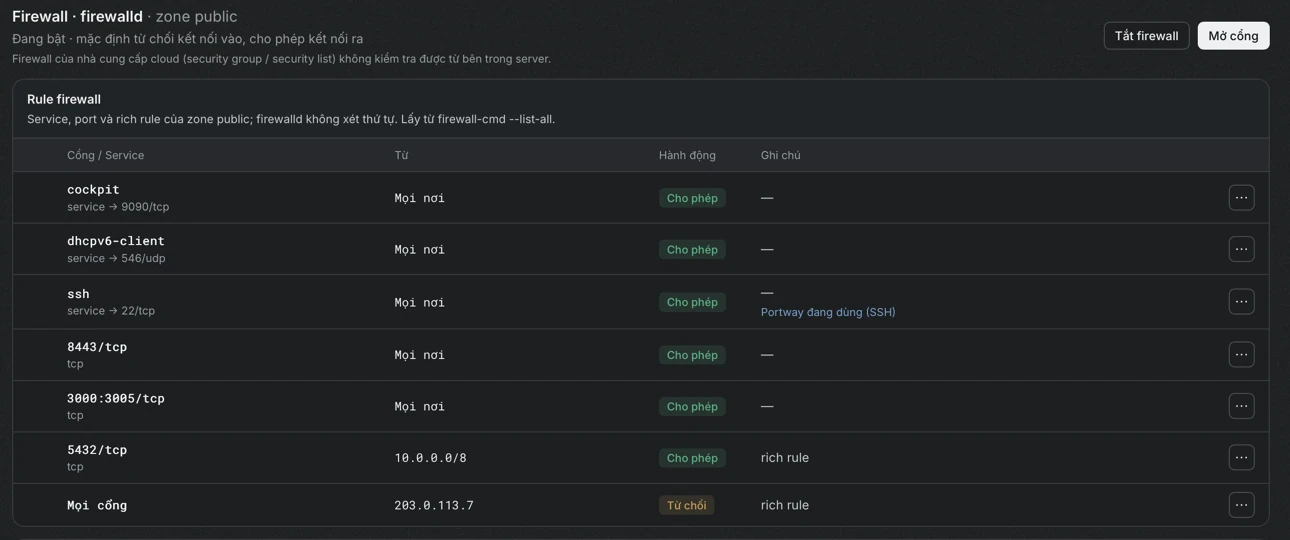The image size is (1290, 540).
Task: Click the Mở cổng button
Action: click(1233, 36)
